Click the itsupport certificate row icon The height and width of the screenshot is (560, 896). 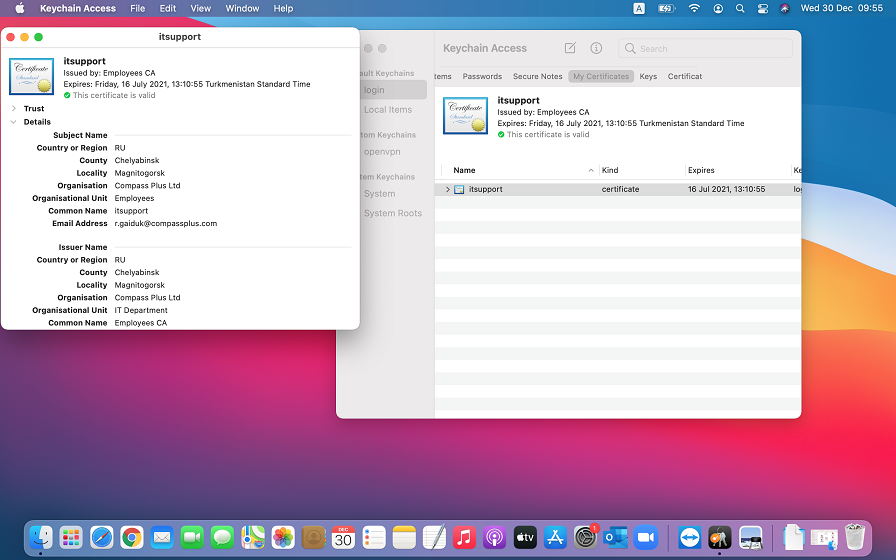tap(459, 189)
